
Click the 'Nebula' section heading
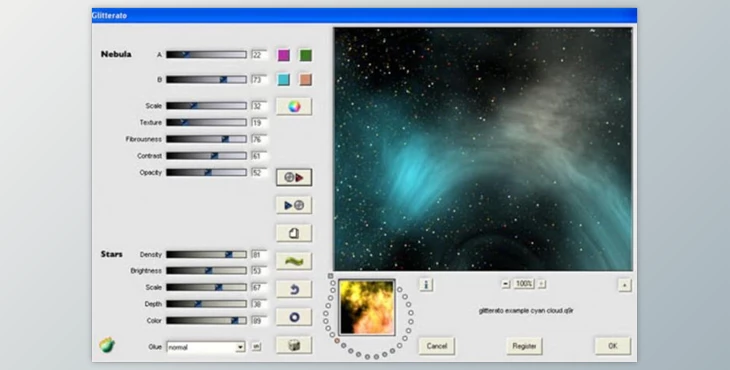[116, 54]
